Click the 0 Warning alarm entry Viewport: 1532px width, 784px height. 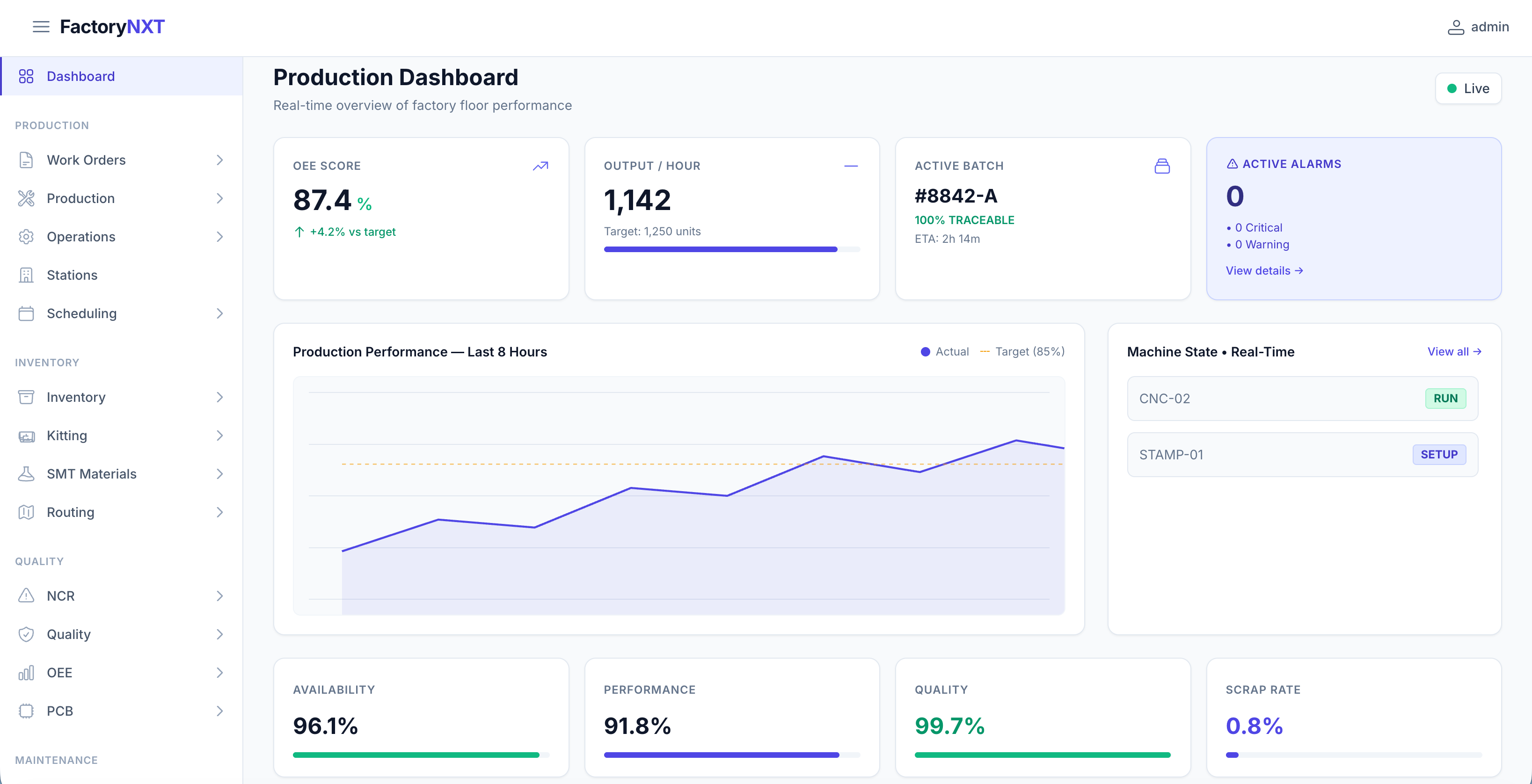pyautogui.click(x=1257, y=244)
